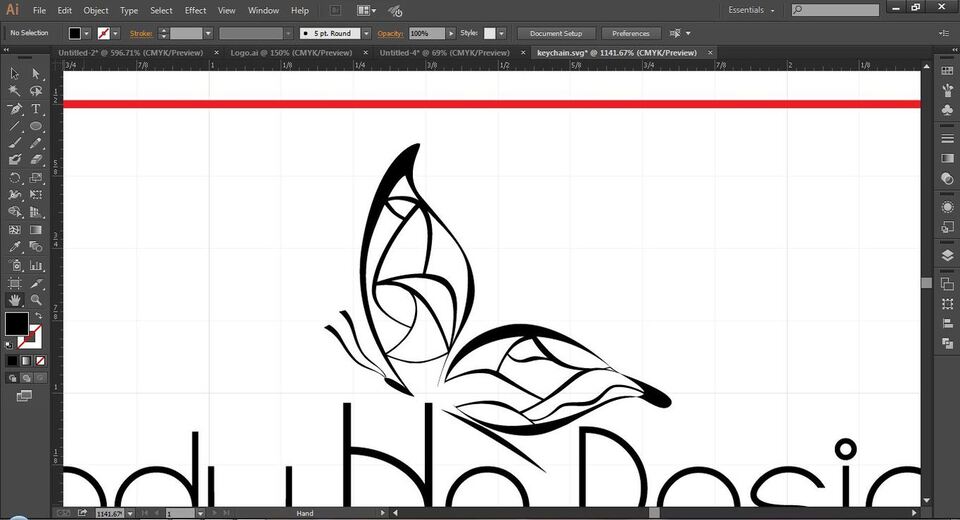Open the graphic Style dropdown

[x=501, y=34]
